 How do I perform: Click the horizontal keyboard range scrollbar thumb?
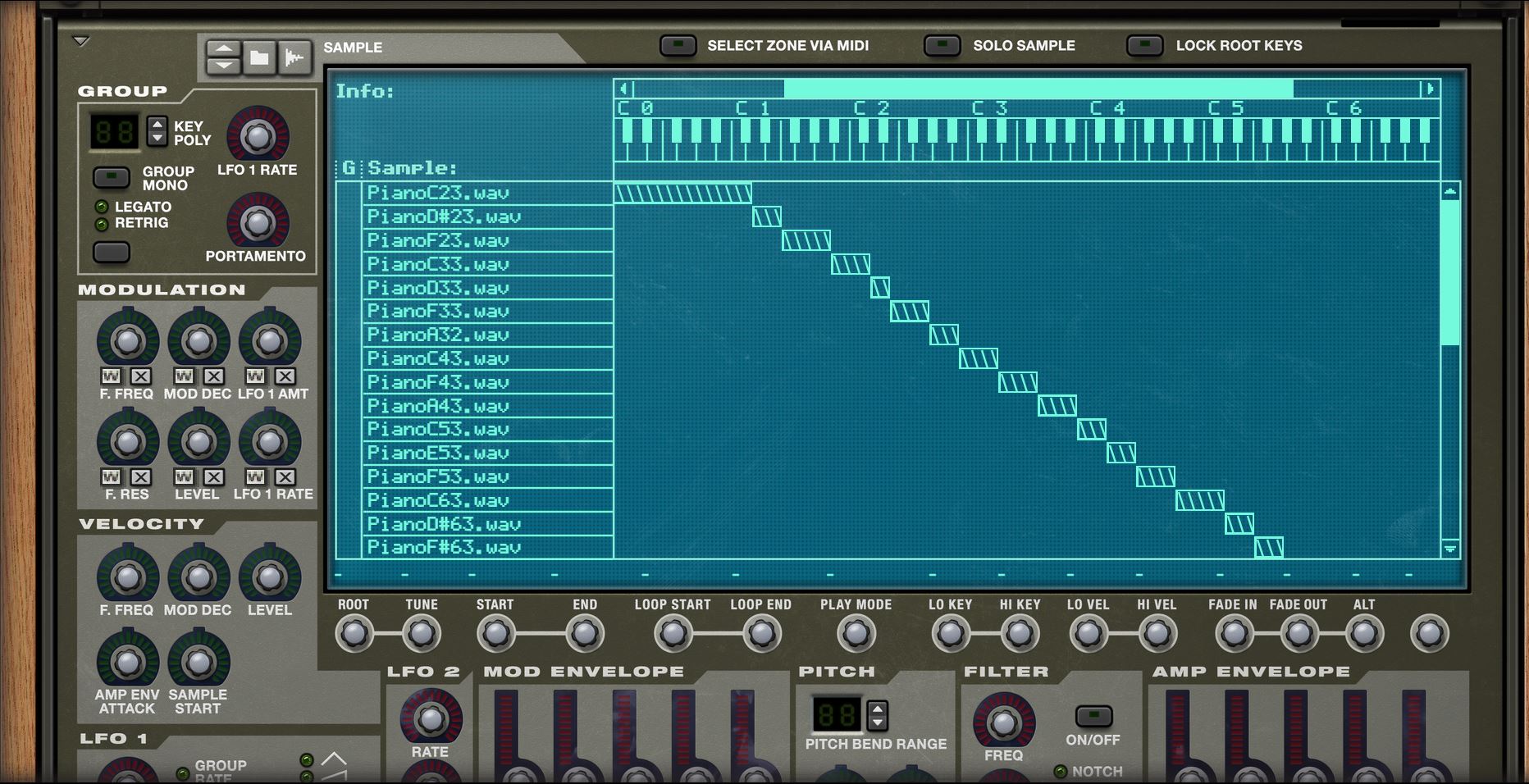1038,89
